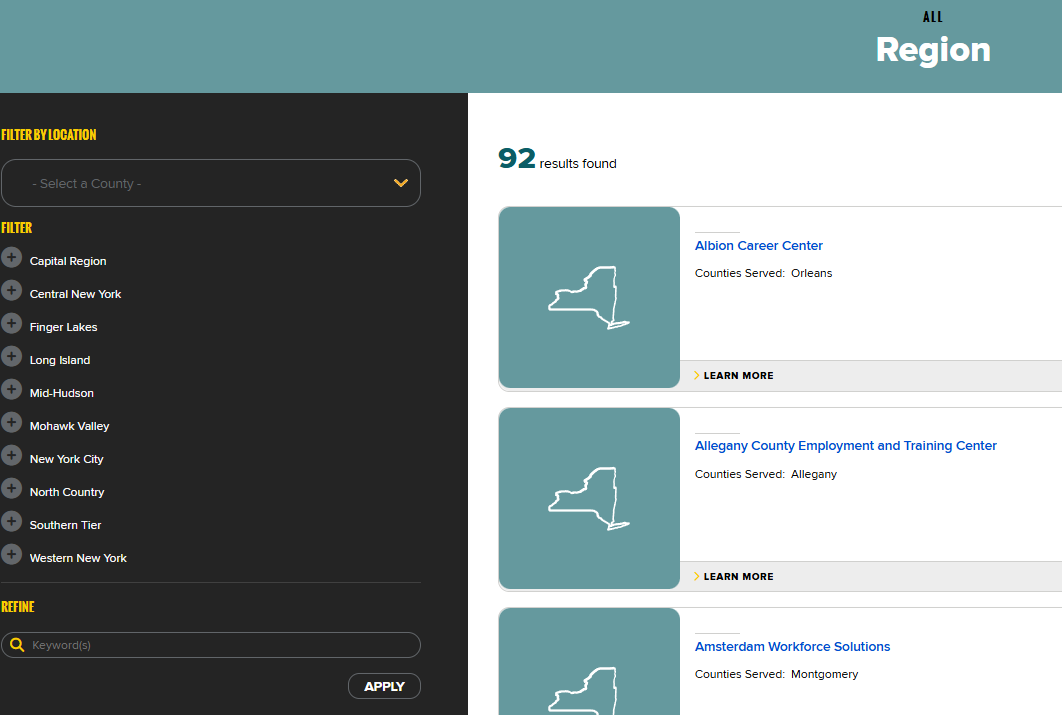Select the Western New York filter label
Viewport: 1062px width, 715px height.
[78, 558]
